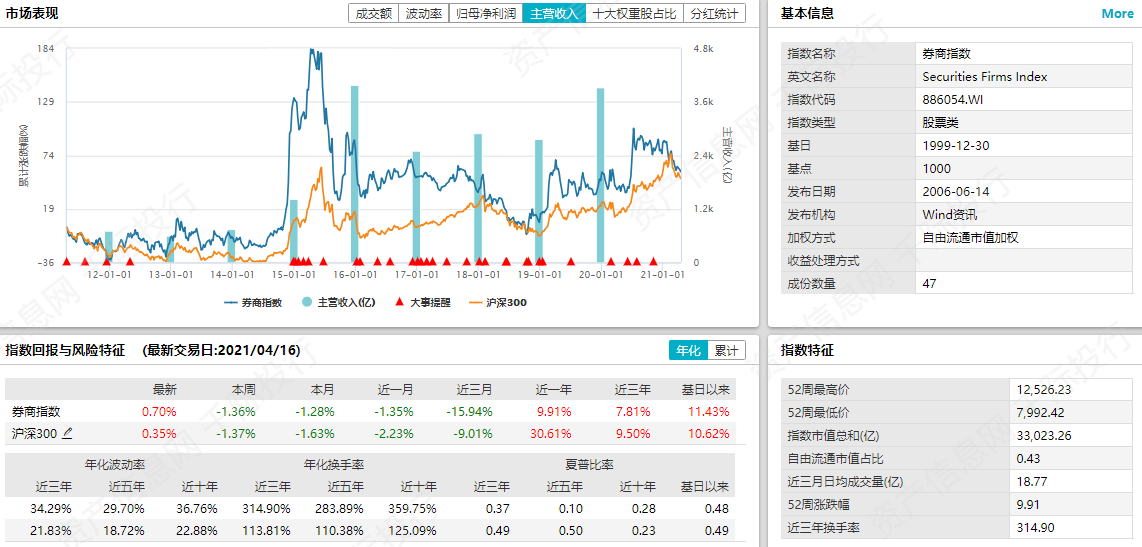Click the tall revenue bar near 20-01-01
The image size is (1142, 547).
(600, 175)
